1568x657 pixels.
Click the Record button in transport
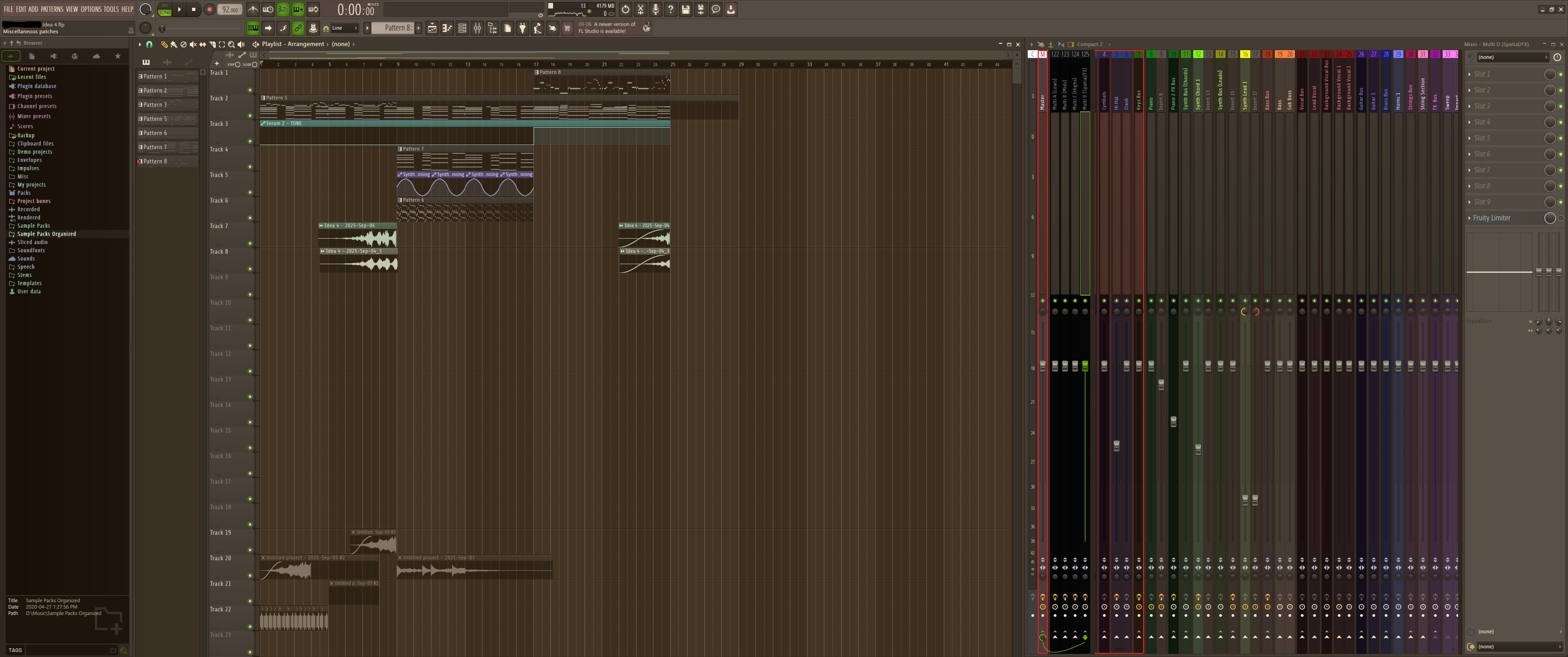[209, 10]
